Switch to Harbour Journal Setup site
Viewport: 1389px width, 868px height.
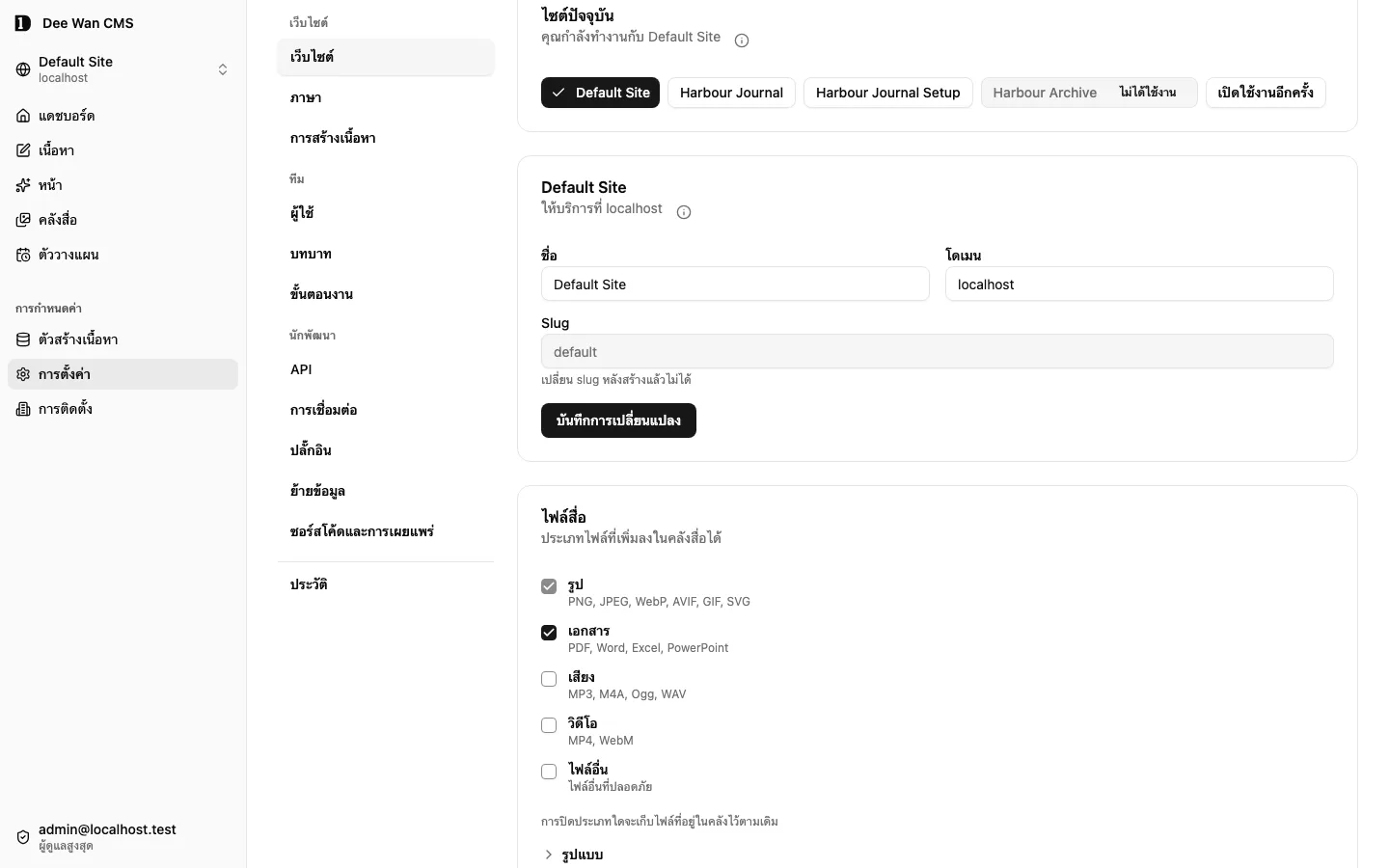click(887, 93)
